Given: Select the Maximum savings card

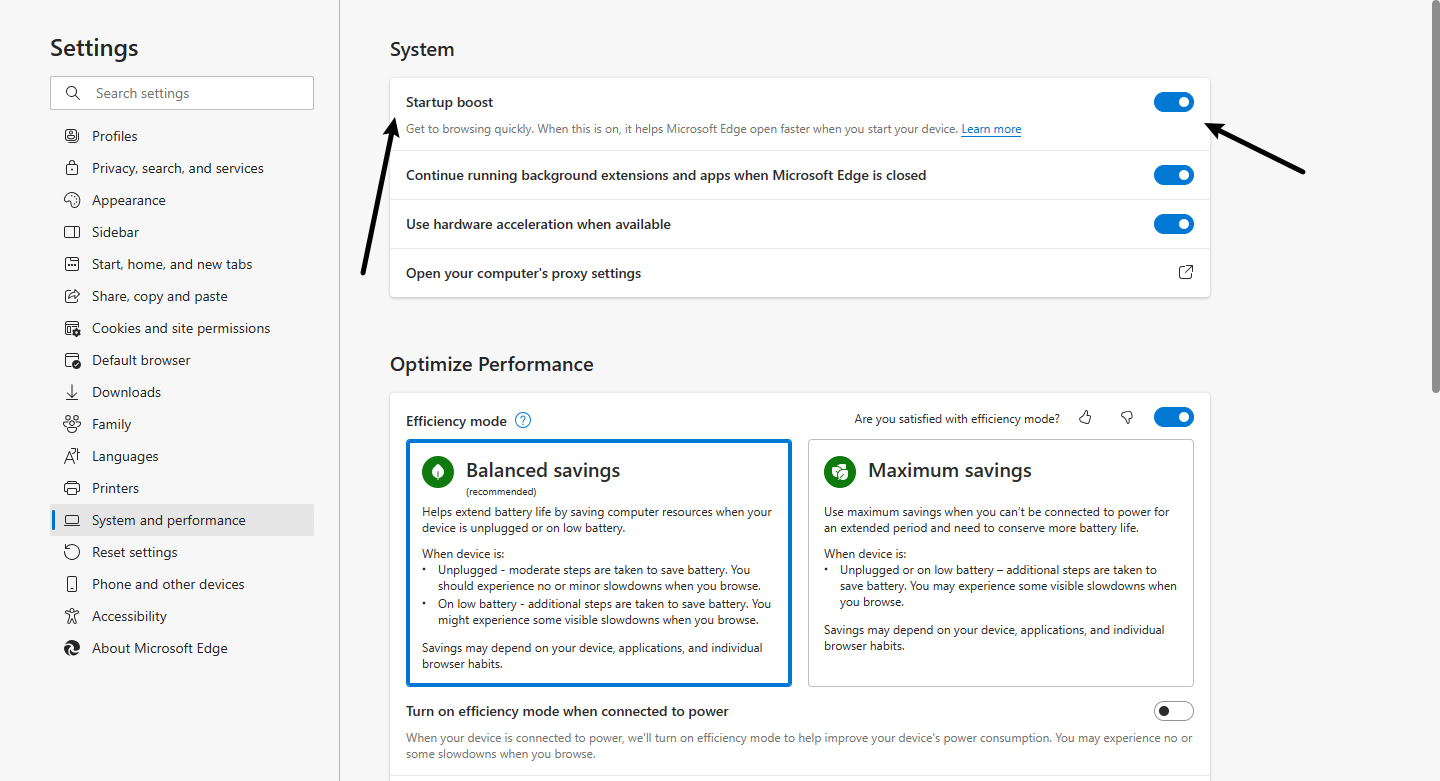Looking at the screenshot, I should click(x=1001, y=563).
